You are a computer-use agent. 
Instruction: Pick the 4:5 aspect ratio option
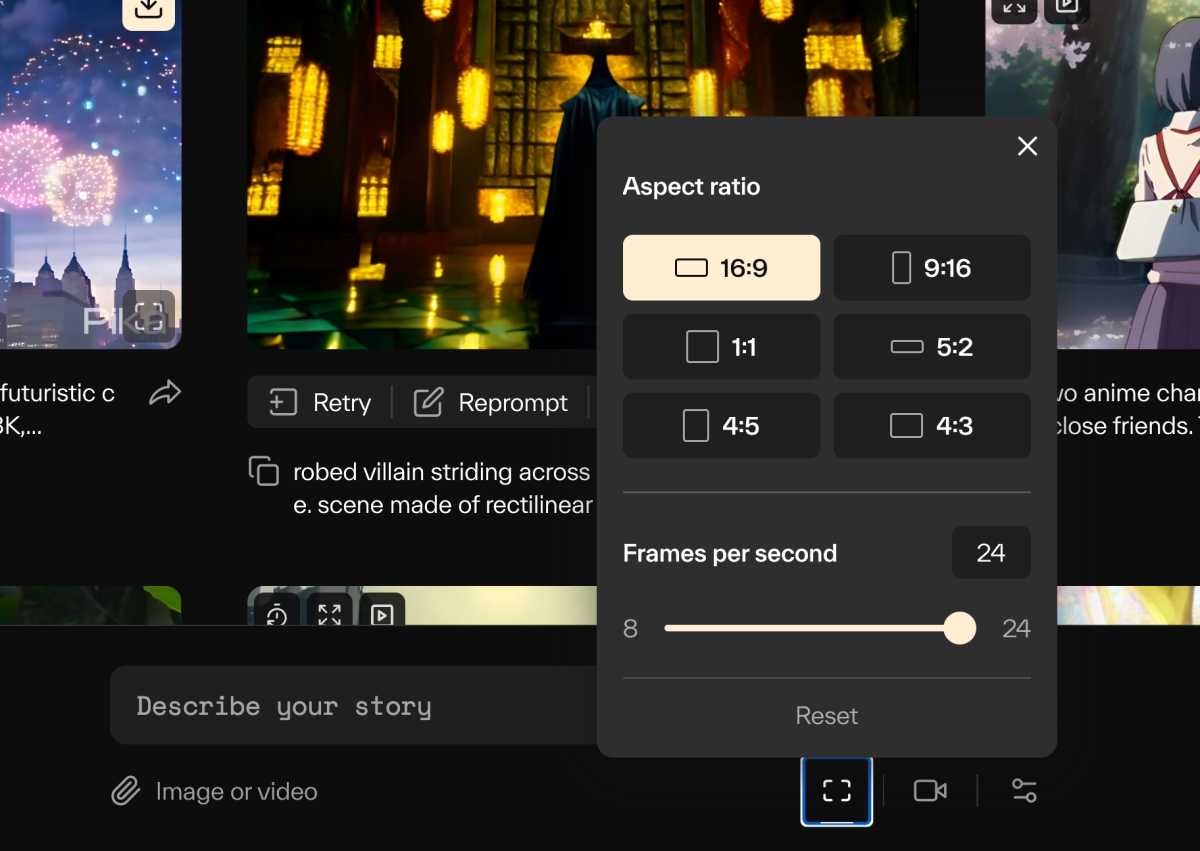[721, 426]
